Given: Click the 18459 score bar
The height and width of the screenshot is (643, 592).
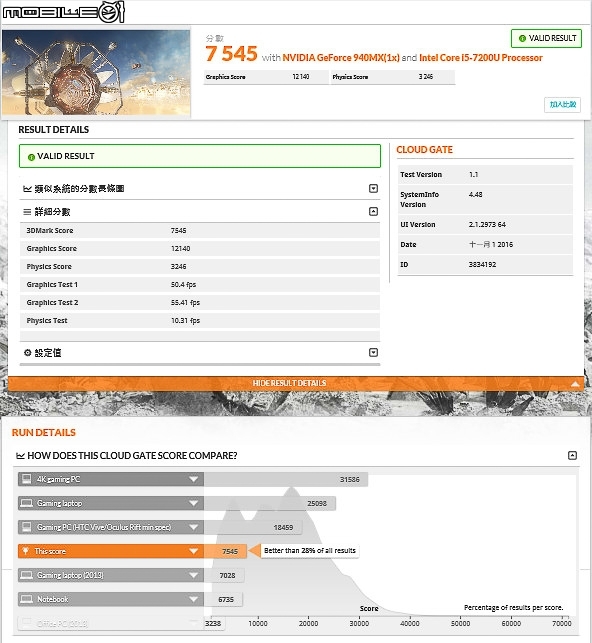Looking at the screenshot, I should [253, 527].
